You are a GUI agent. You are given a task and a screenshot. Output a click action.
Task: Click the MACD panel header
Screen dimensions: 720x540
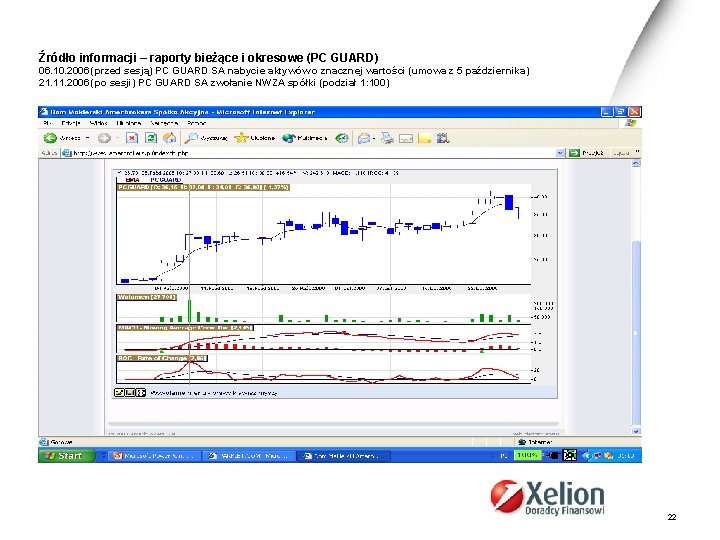tap(185, 328)
